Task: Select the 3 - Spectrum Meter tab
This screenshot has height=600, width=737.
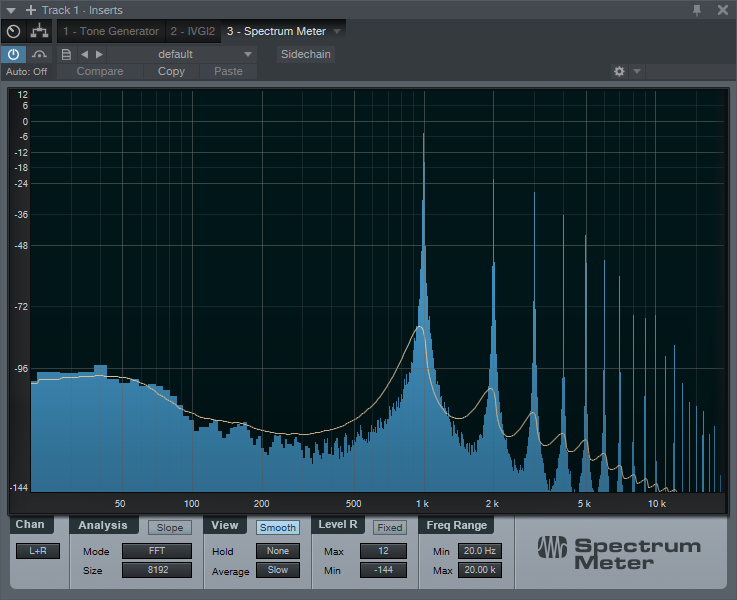Action: coord(276,31)
